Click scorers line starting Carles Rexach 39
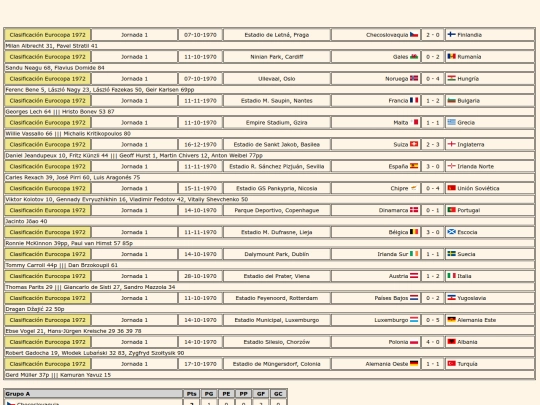The height and width of the screenshot is (405, 540). [x=73, y=177]
